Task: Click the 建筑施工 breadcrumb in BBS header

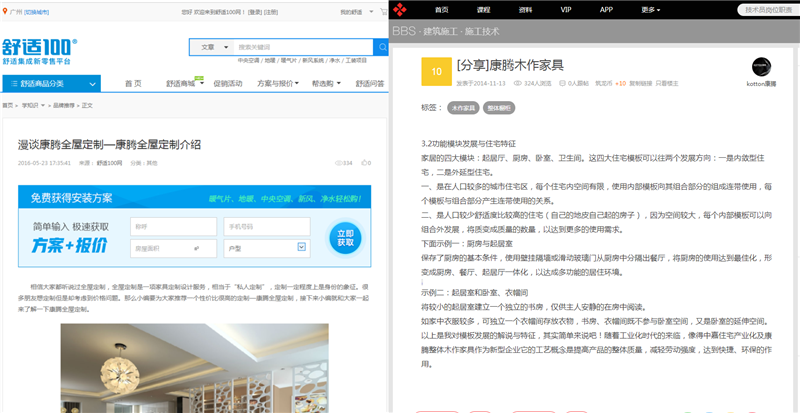Action: click(440, 31)
